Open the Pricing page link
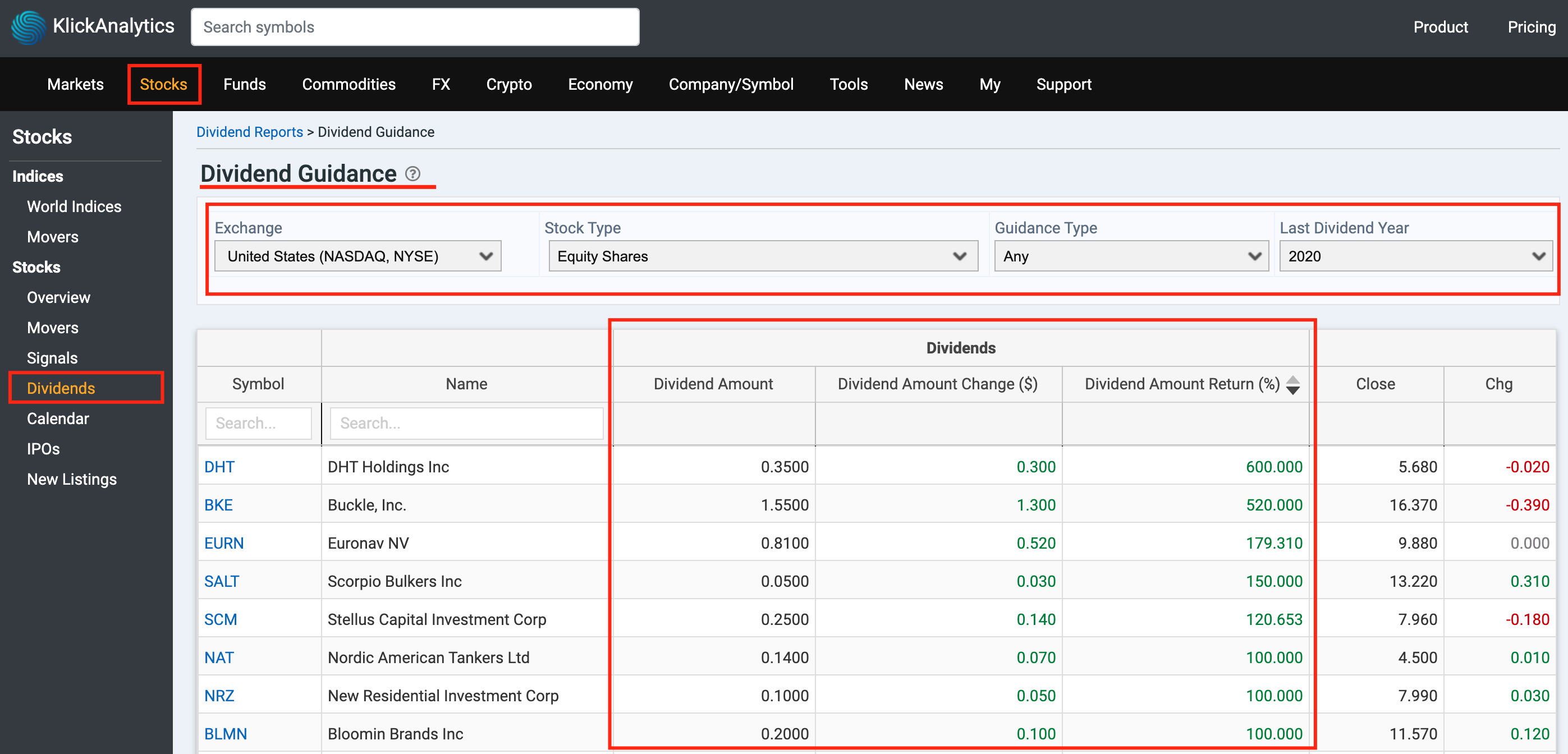 [x=1532, y=27]
